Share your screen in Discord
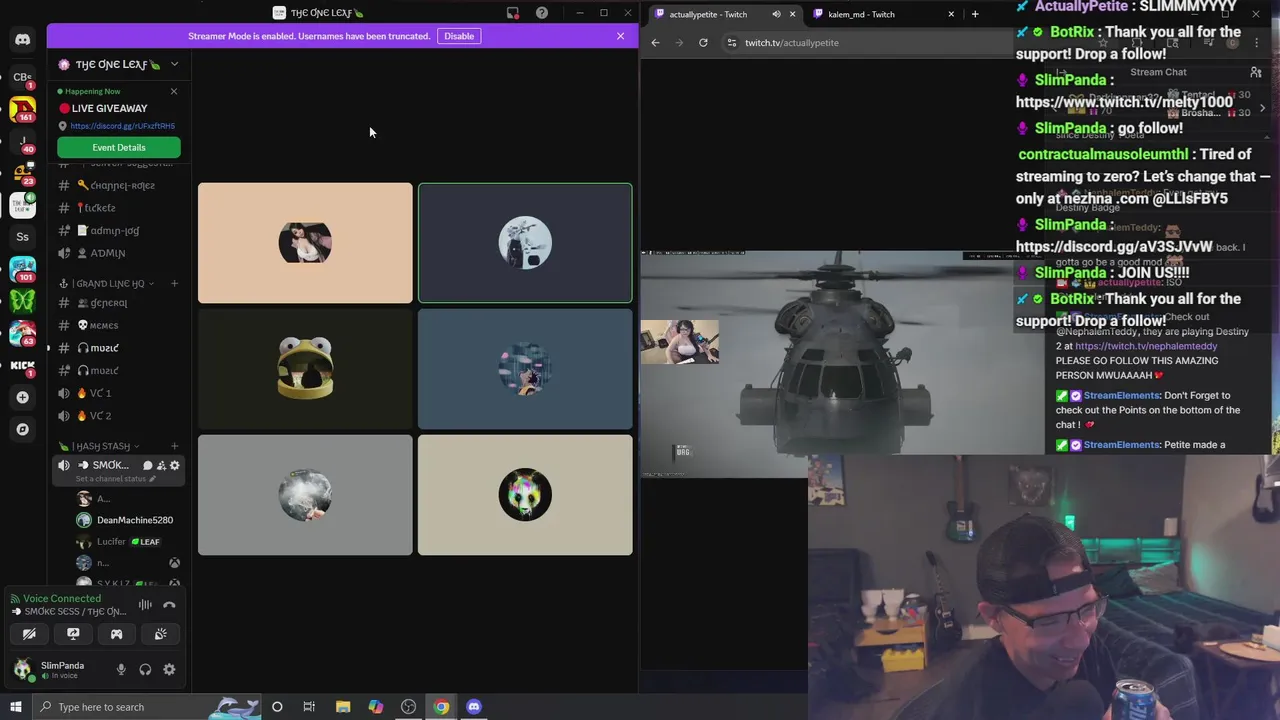Screen dimensions: 1280x720 pos(73,634)
